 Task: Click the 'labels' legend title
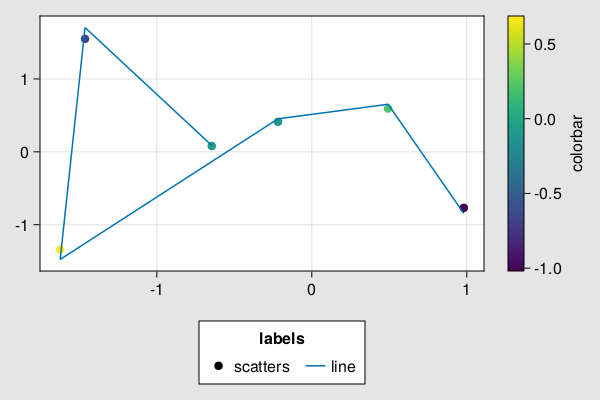[282, 339]
